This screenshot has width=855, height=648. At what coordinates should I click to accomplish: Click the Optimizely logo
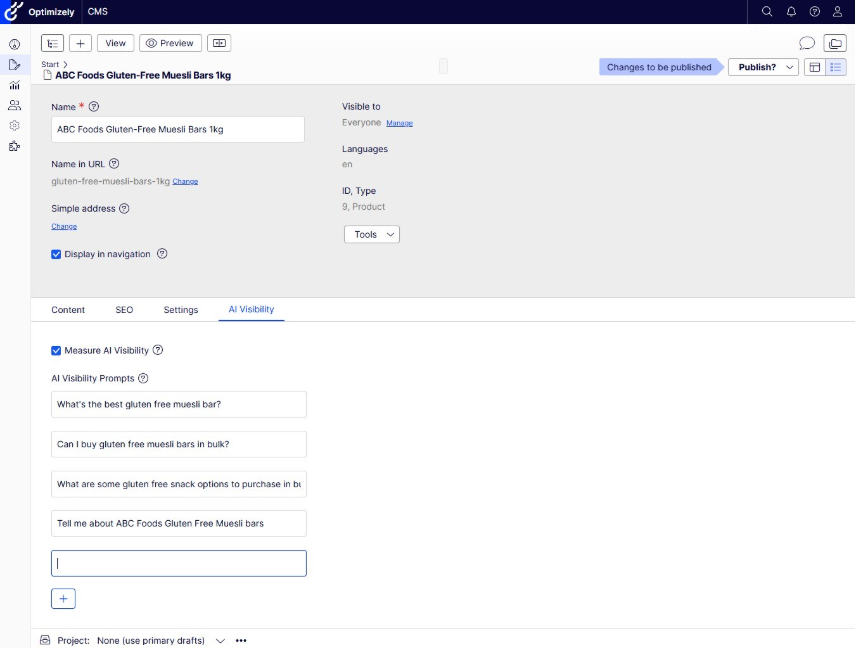tap(39, 11)
